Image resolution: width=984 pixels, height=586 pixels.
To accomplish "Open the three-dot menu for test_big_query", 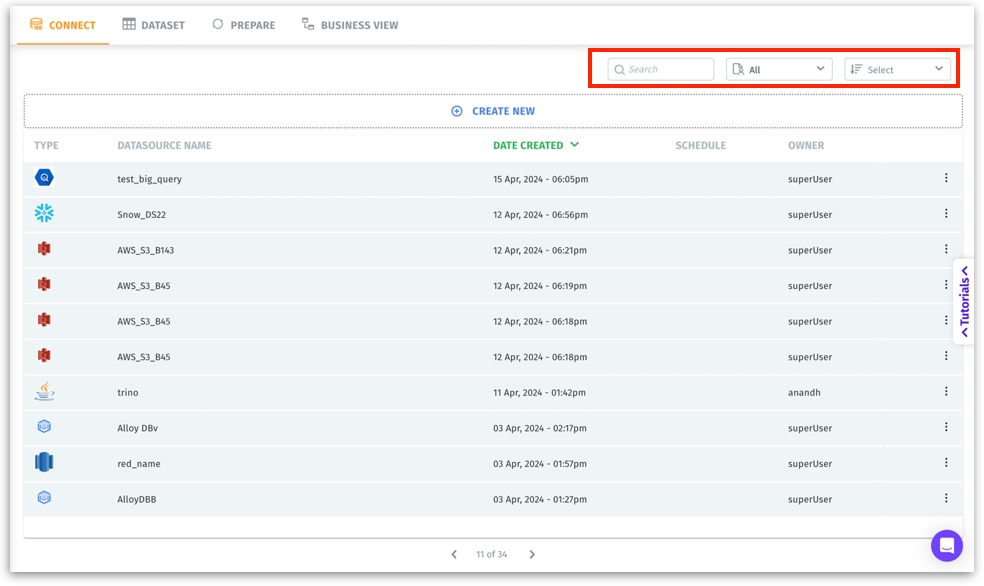I will [946, 178].
